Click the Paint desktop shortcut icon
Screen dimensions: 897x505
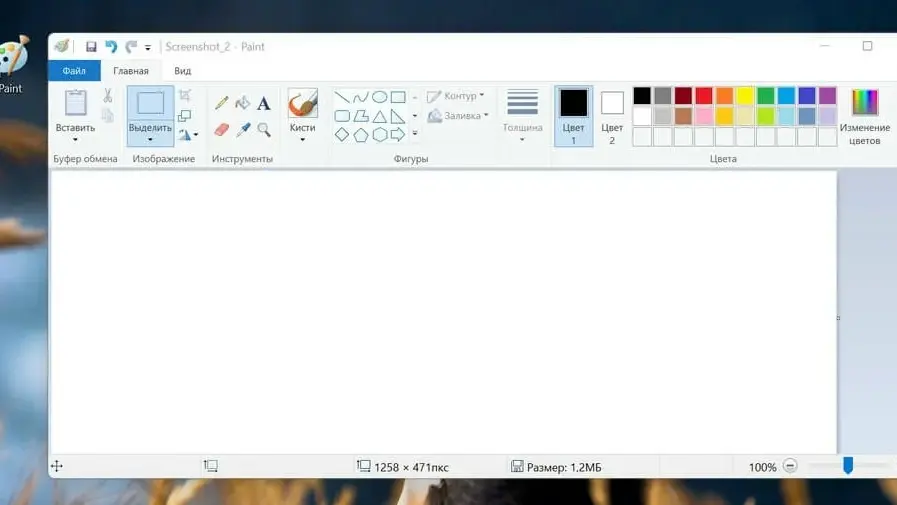click(11, 65)
